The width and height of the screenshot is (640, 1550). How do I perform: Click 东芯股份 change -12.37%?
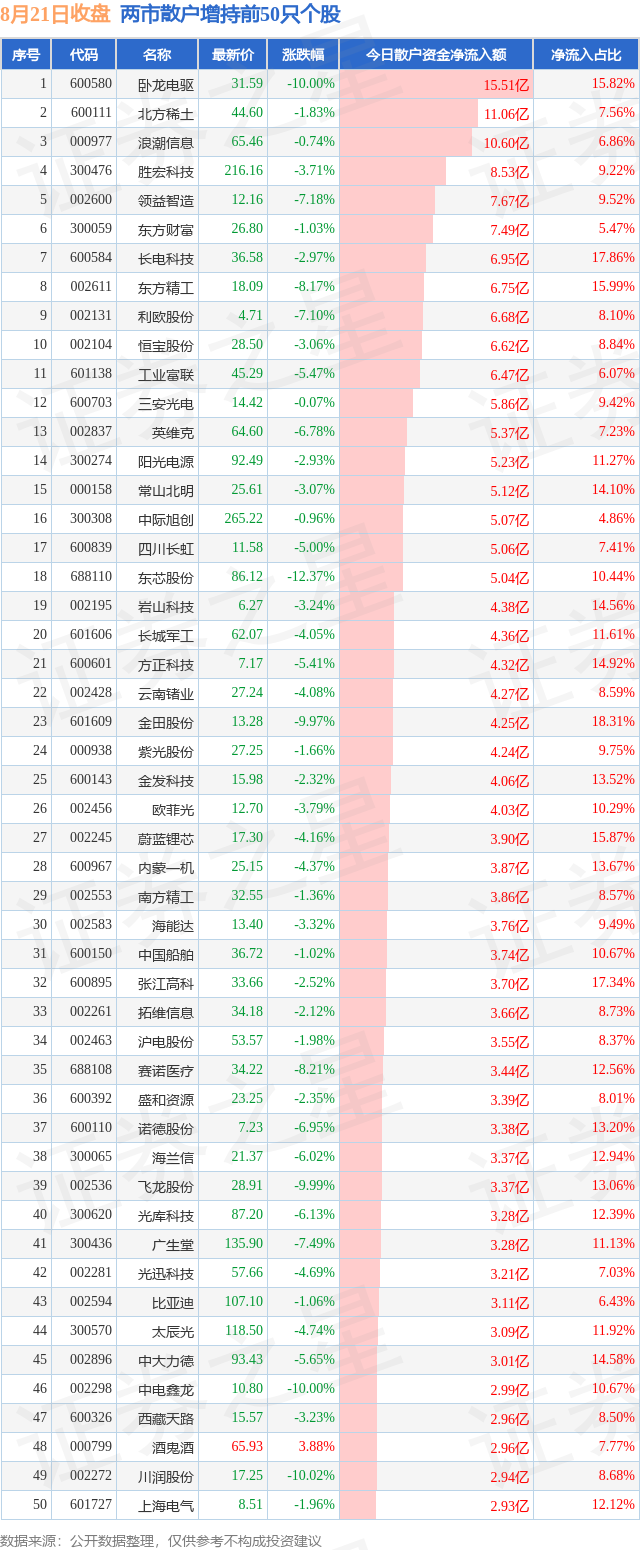pos(309,577)
